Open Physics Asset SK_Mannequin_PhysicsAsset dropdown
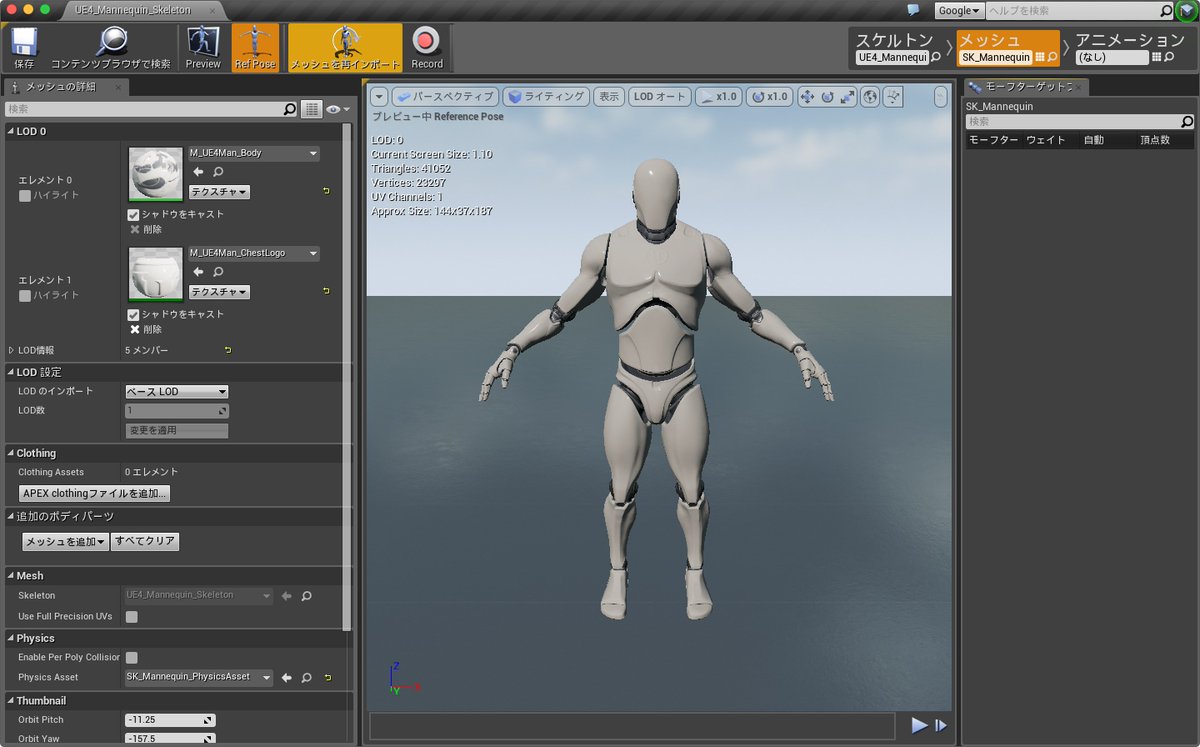The image size is (1200, 747). tap(198, 677)
